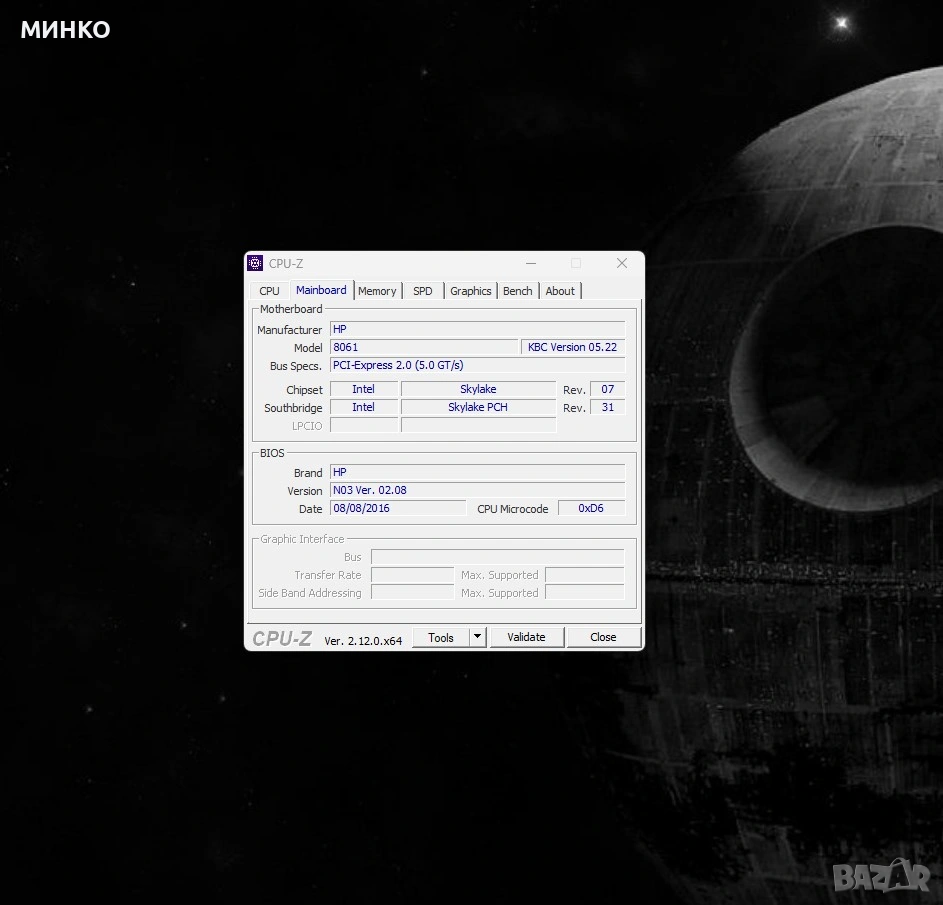Viewport: 943px width, 905px height.
Task: Click the CPU-Z icon in the title bar
Action: coord(255,263)
